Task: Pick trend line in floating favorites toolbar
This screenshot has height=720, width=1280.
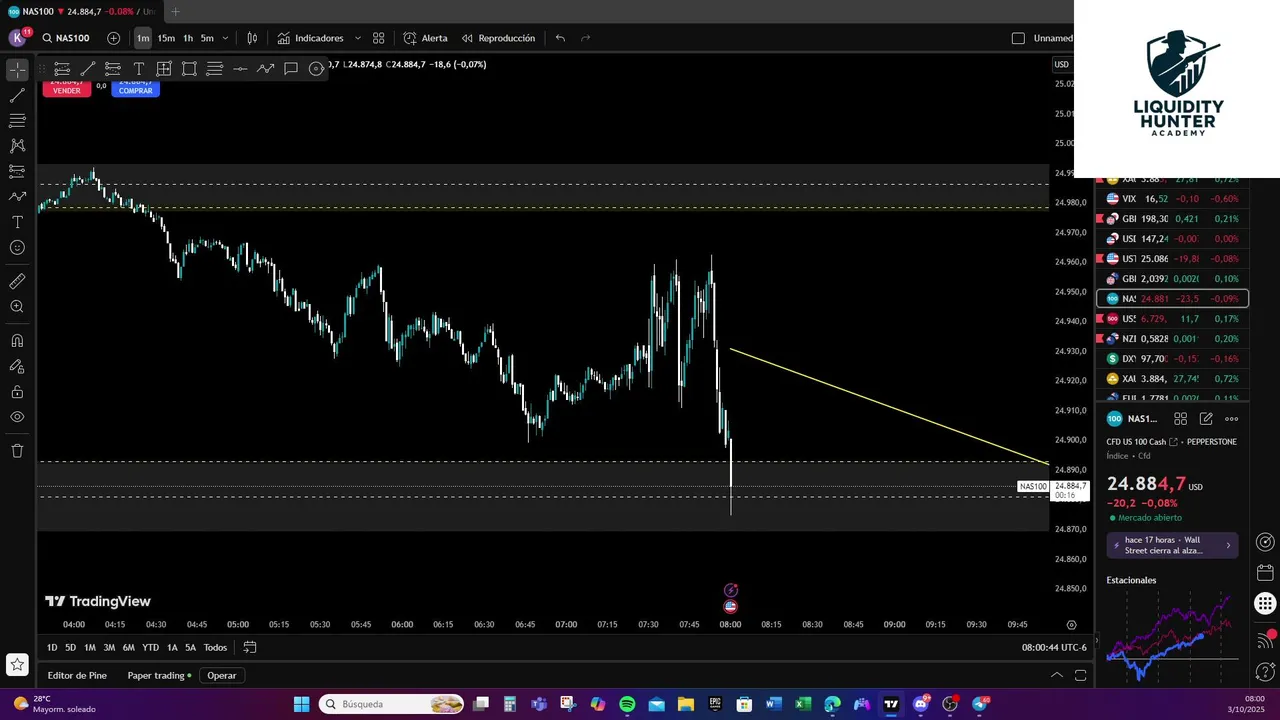Action: coord(87,68)
